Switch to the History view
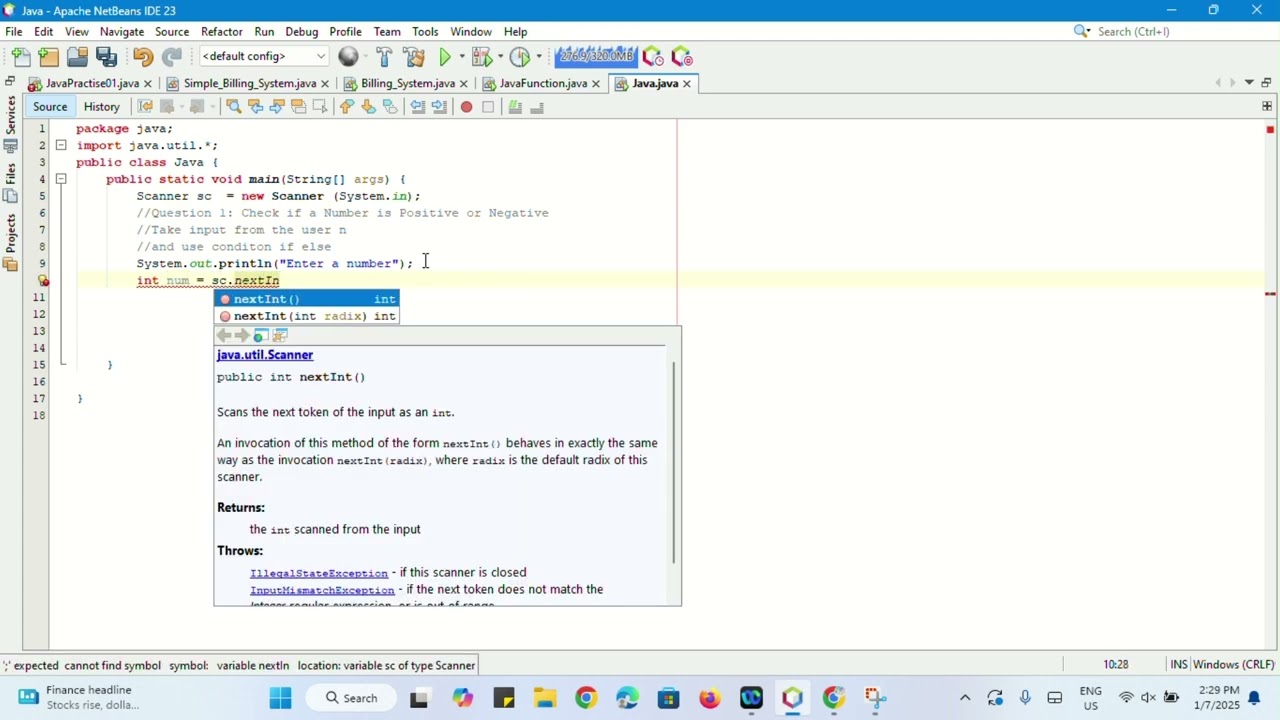Image resolution: width=1280 pixels, height=720 pixels. click(102, 107)
